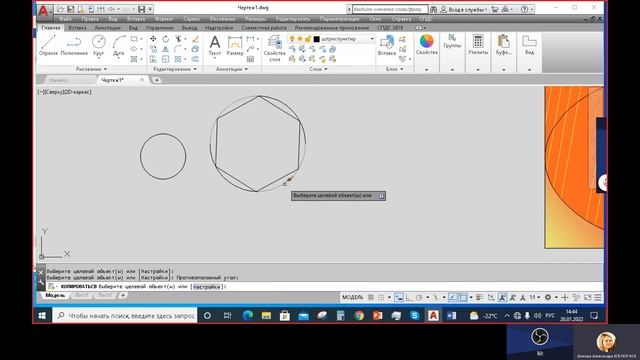Click the Вставка block insert icon
640x360 pixels.
387,45
